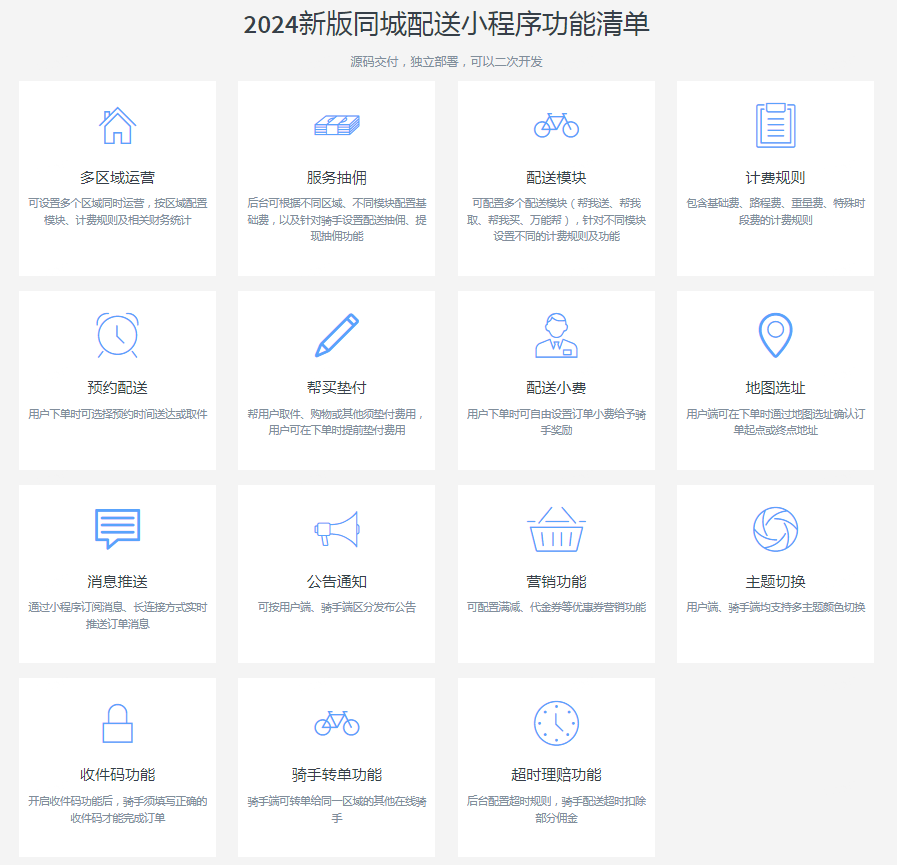Select the aperture icon above 主题切换
This screenshot has width=897, height=865.
point(775,529)
